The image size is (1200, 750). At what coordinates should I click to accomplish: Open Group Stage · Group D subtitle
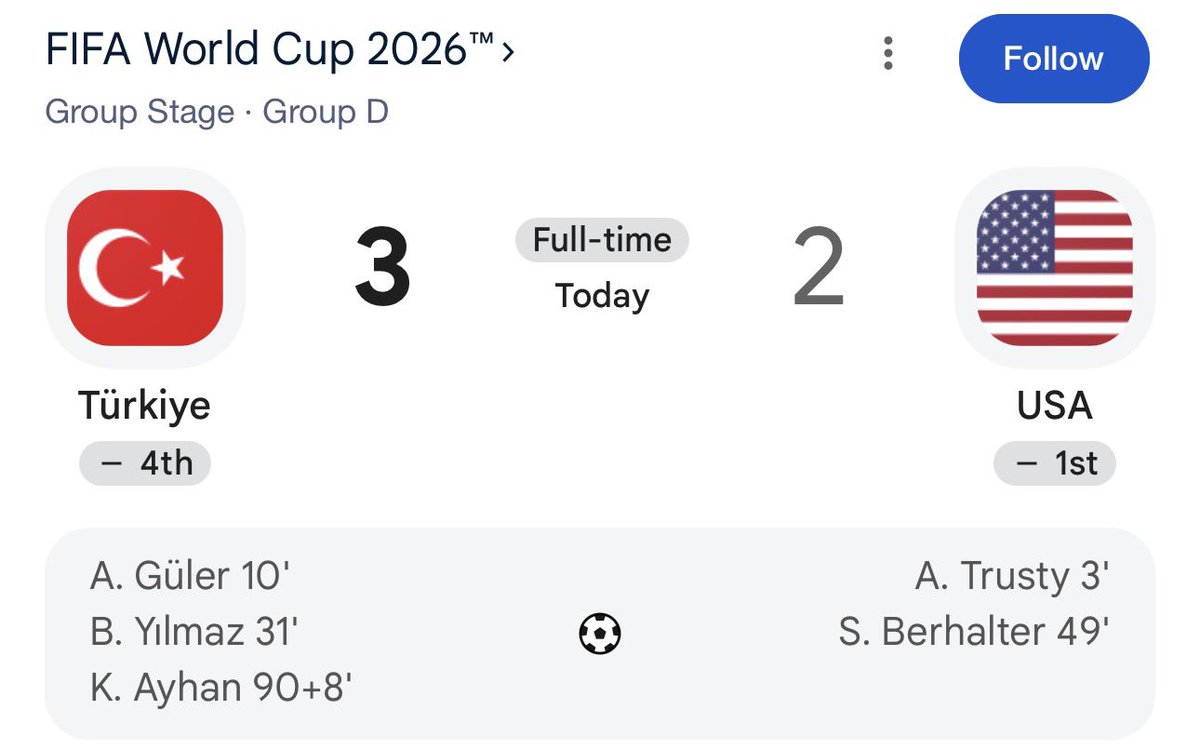pyautogui.click(x=217, y=111)
